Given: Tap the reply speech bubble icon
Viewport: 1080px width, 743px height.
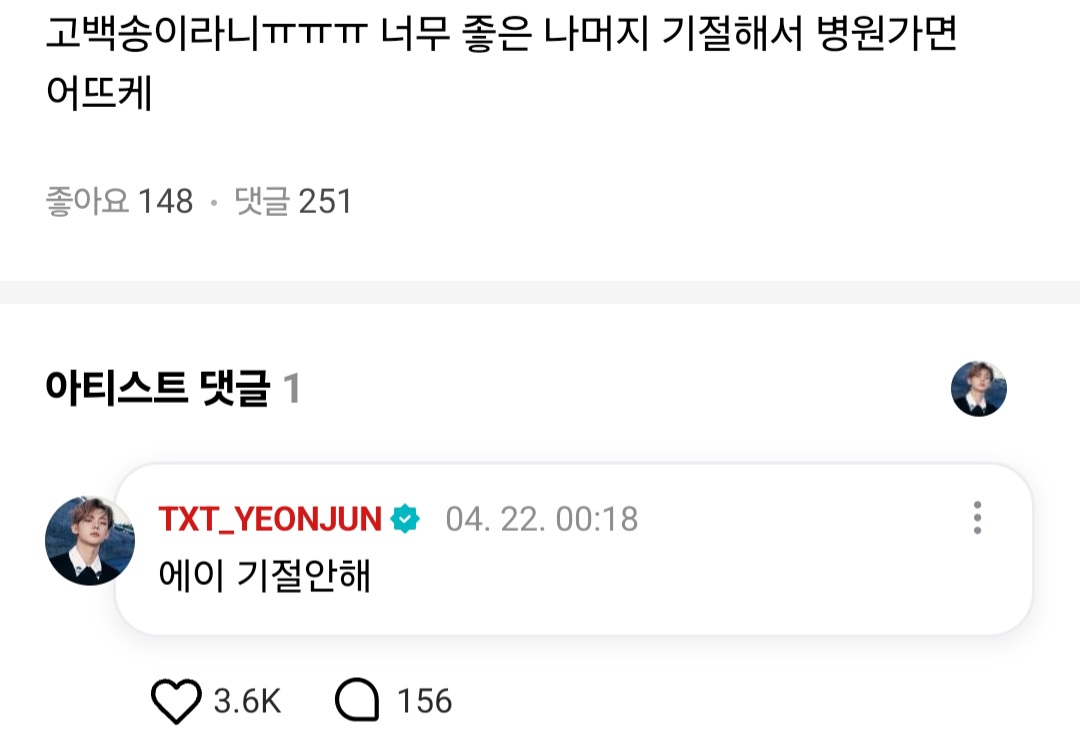Looking at the screenshot, I should [x=357, y=700].
